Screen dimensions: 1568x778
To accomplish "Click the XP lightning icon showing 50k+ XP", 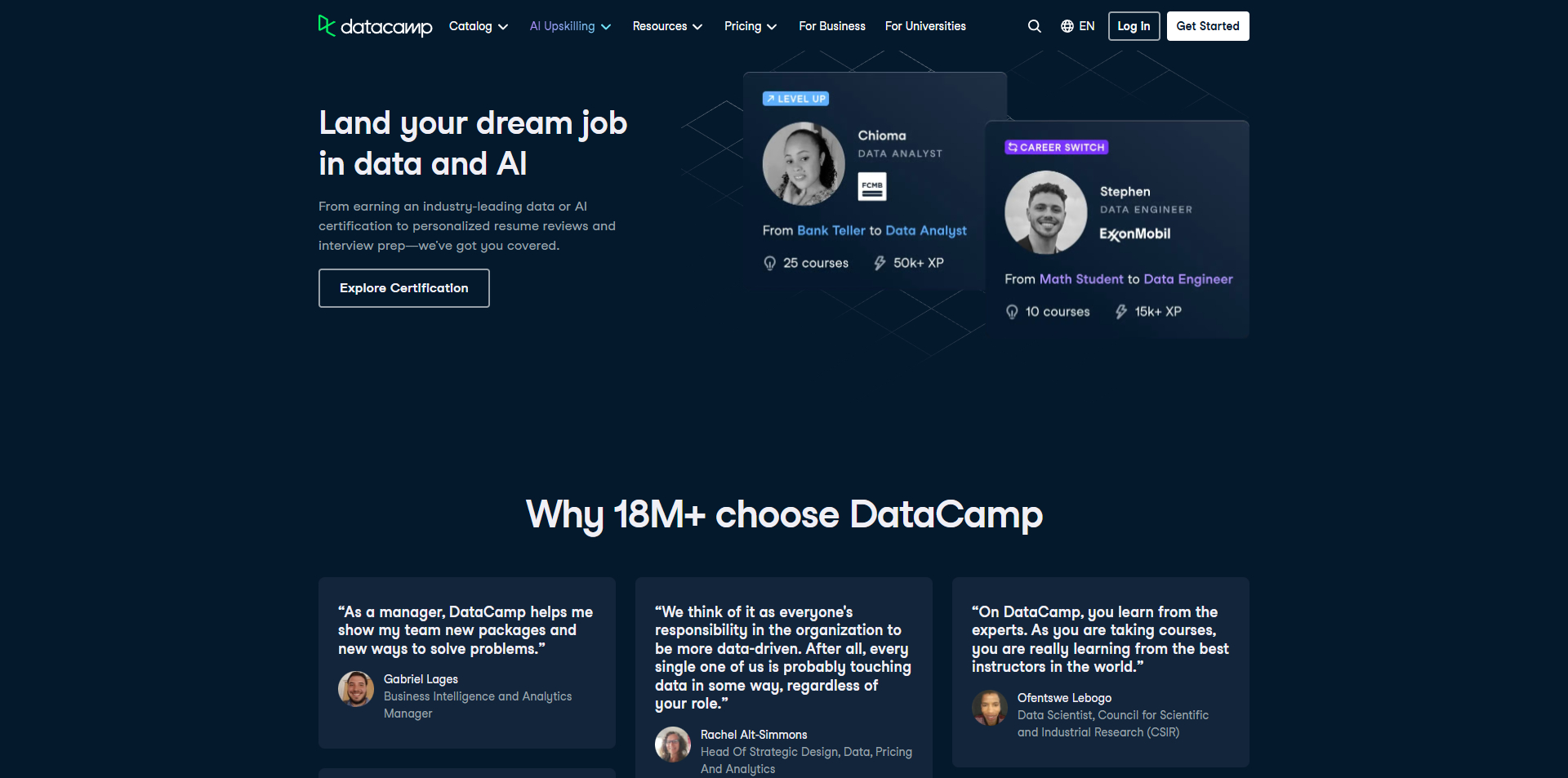I will [880, 263].
